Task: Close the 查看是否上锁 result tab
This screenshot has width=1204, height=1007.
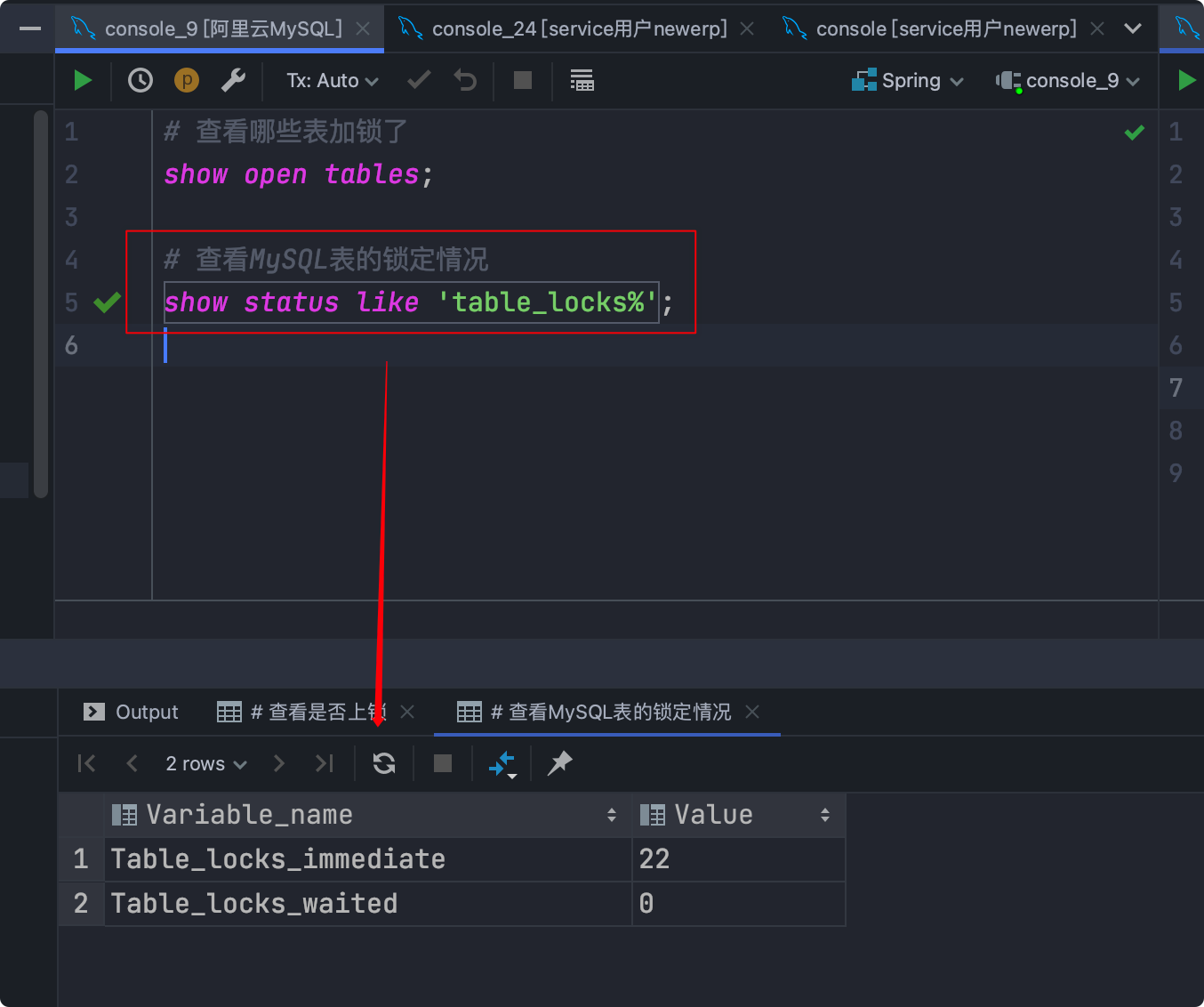Action: (x=407, y=712)
